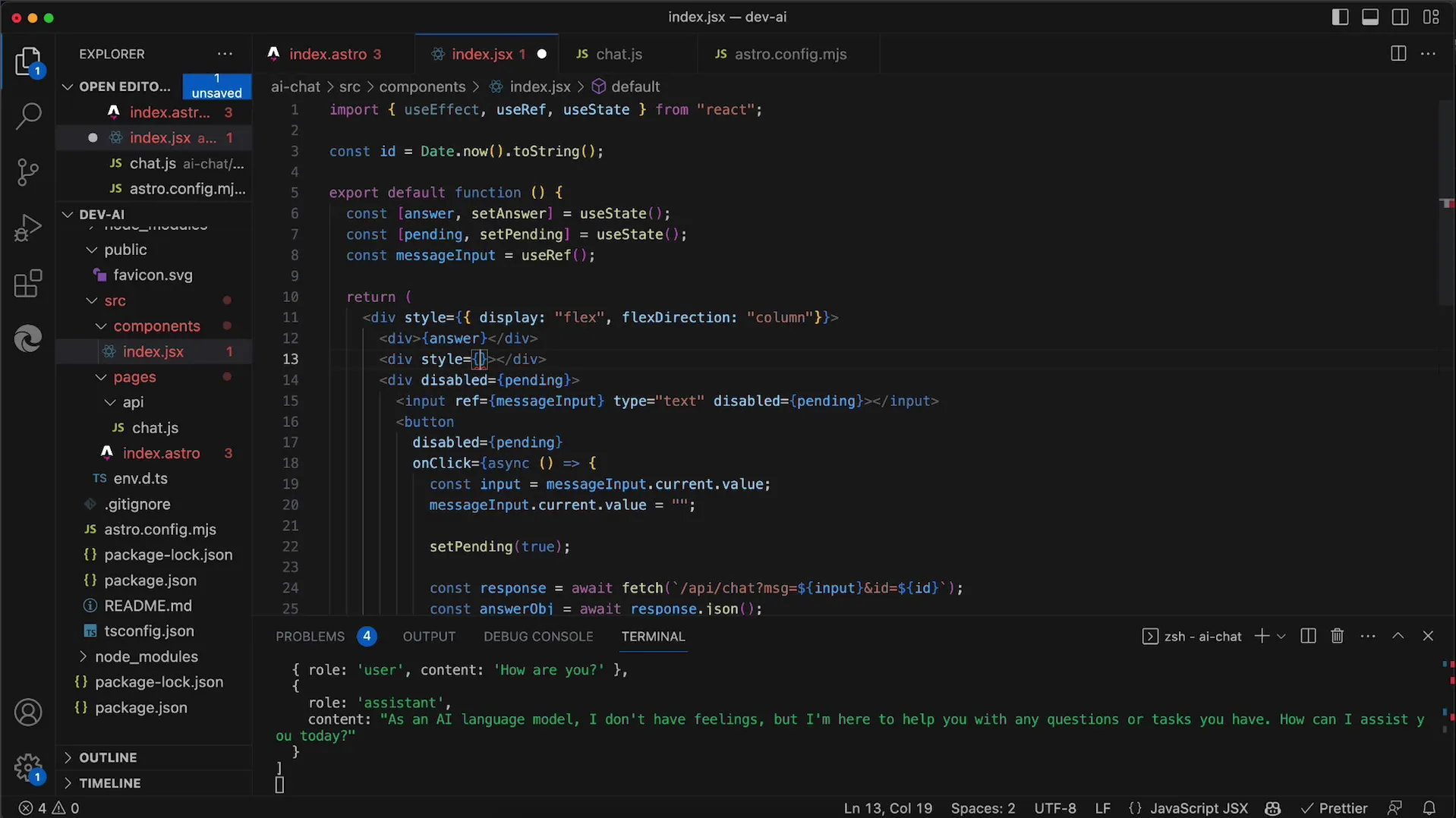Open the terminal launch profile dropdown arrow
The height and width of the screenshot is (818, 1456).
(1281, 637)
